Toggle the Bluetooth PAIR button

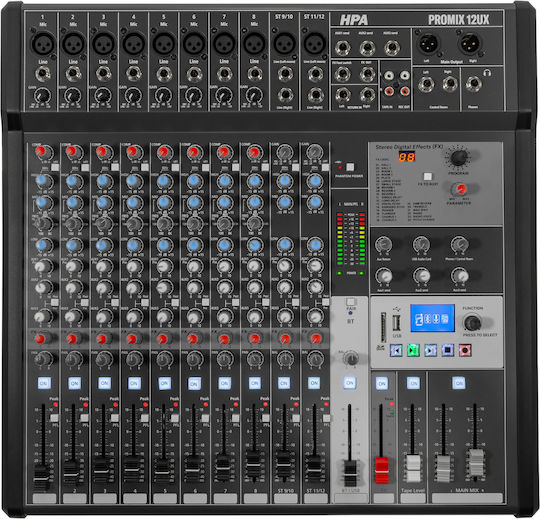pyautogui.click(x=350, y=302)
